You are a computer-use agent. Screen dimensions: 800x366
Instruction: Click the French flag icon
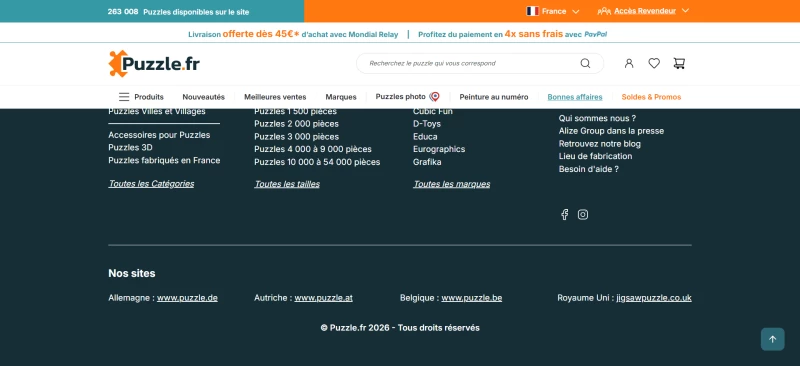pyautogui.click(x=533, y=11)
